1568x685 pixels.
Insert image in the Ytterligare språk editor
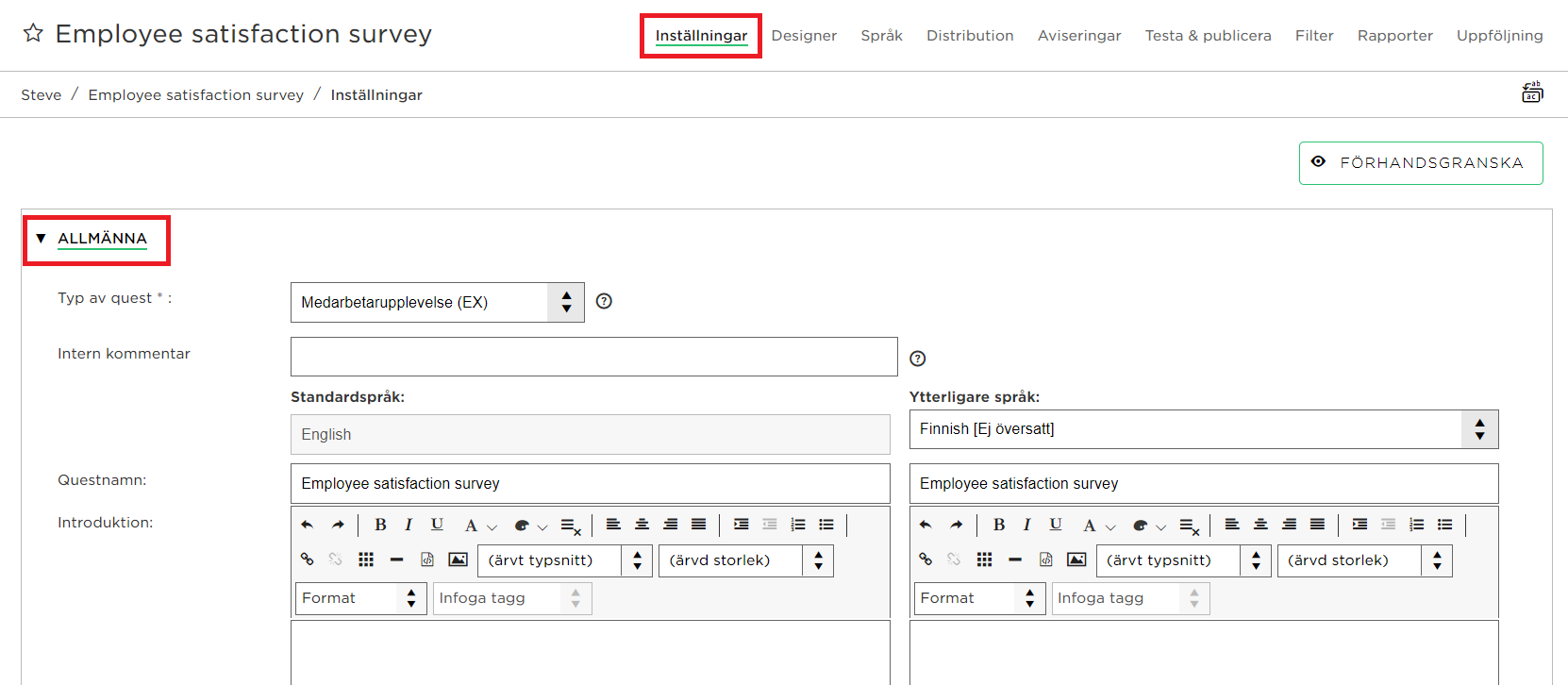[1076, 560]
